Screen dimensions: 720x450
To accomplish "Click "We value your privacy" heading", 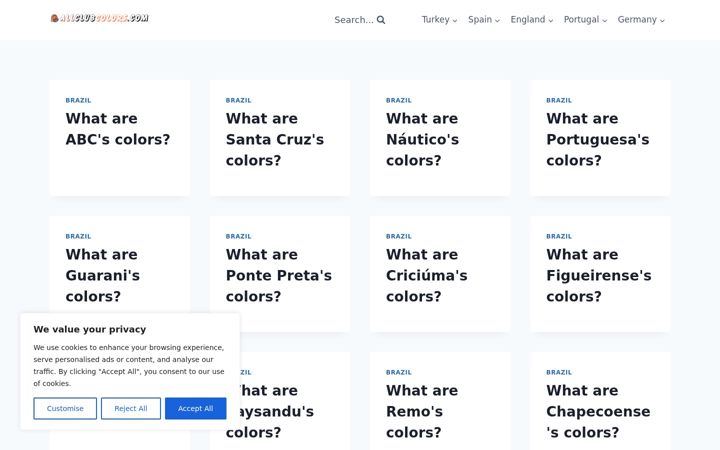I will 90,329.
